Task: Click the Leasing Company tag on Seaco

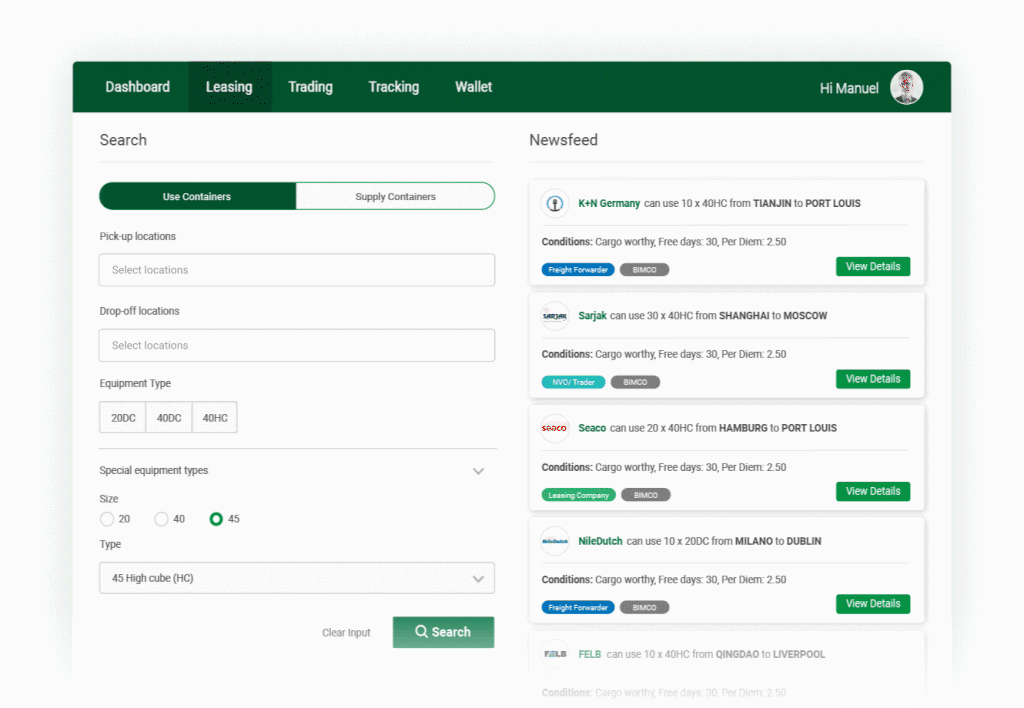Action: tap(578, 495)
